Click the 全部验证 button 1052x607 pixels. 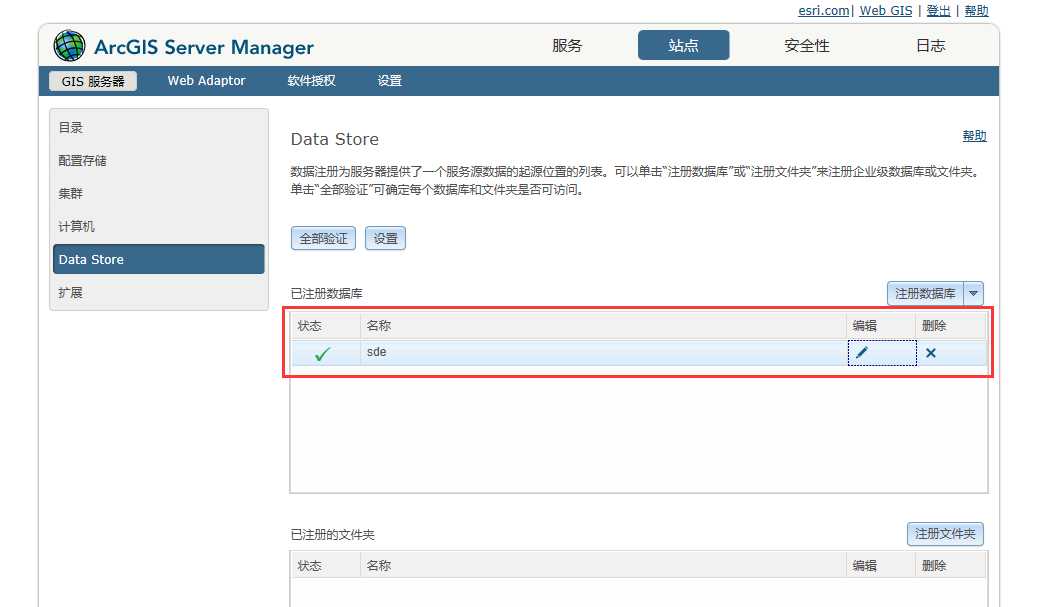[x=323, y=238]
